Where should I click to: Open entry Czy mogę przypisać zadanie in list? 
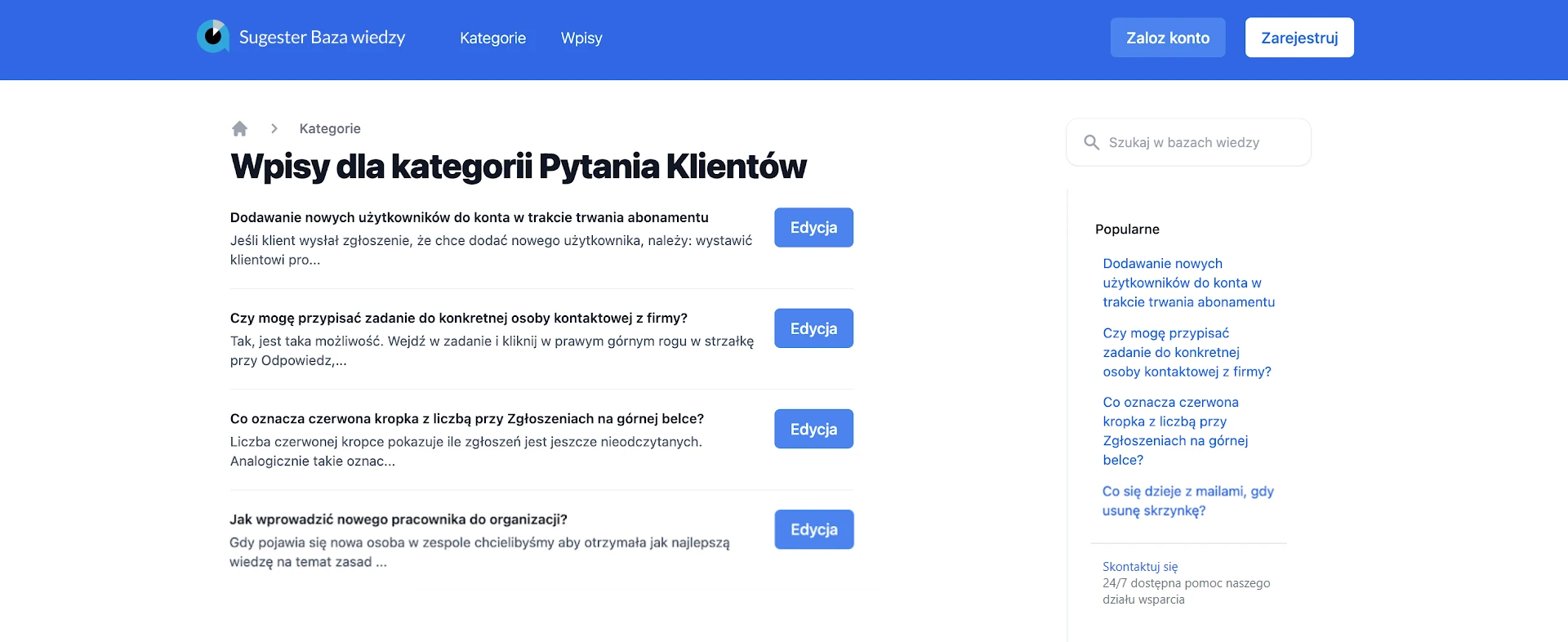tap(459, 318)
